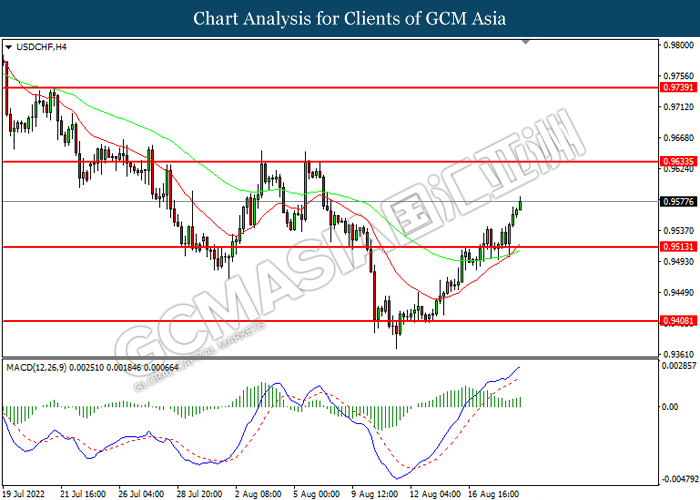This screenshot has height=500, width=700.
Task: Click the USDCHF,H4 chart label
Action: 41,47
